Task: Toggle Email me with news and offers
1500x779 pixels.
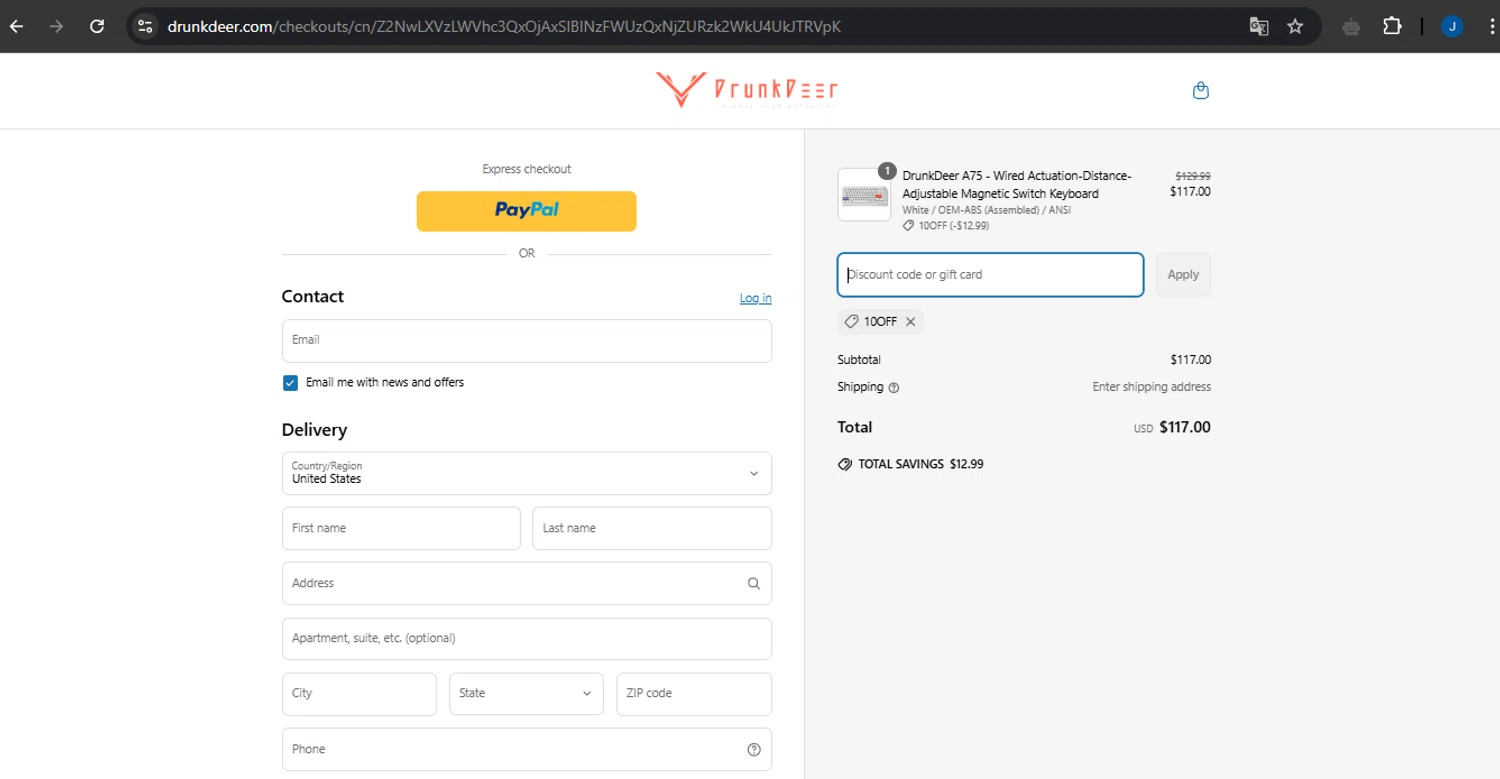Action: [290, 383]
